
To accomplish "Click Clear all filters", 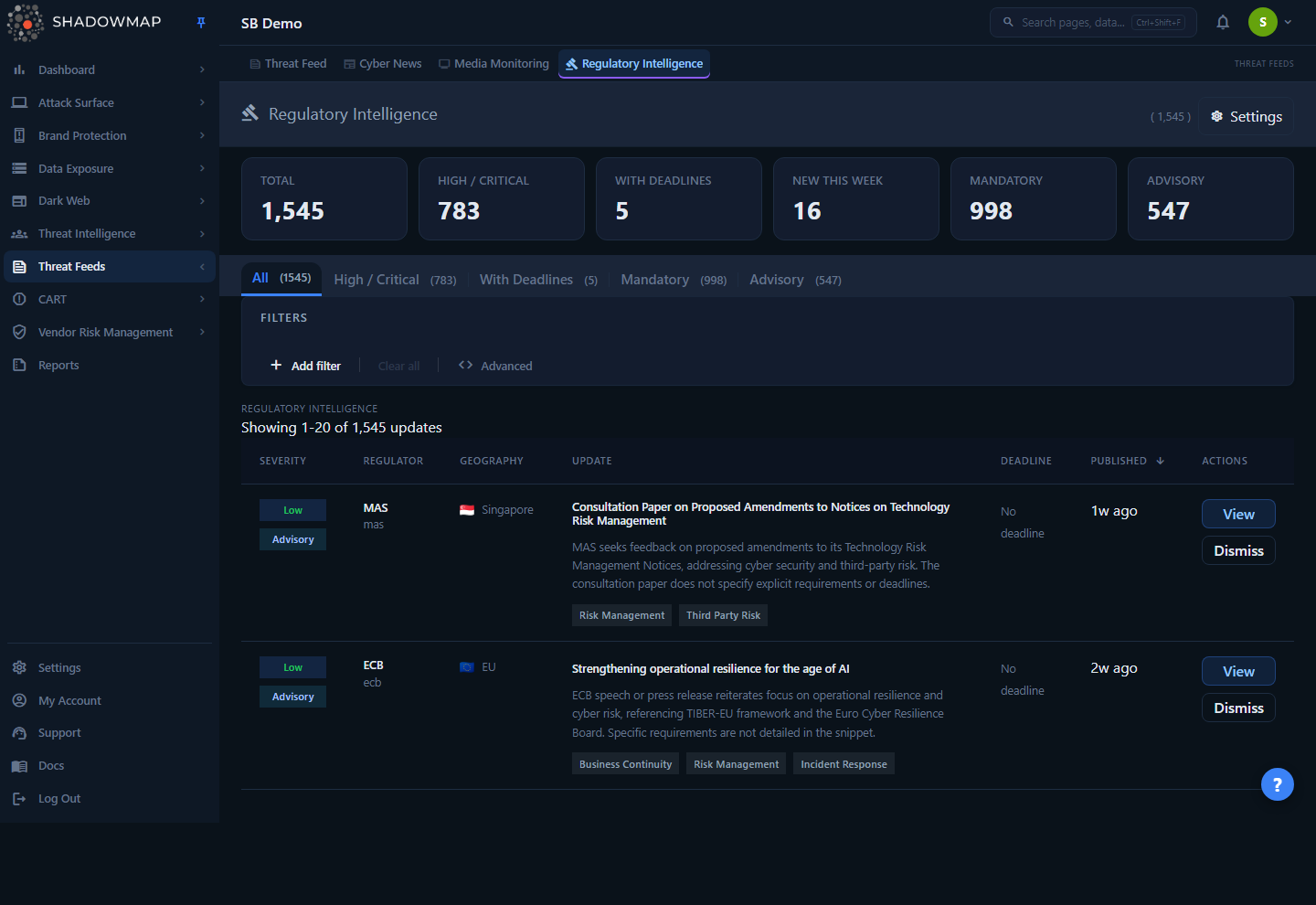I will (x=398, y=366).
